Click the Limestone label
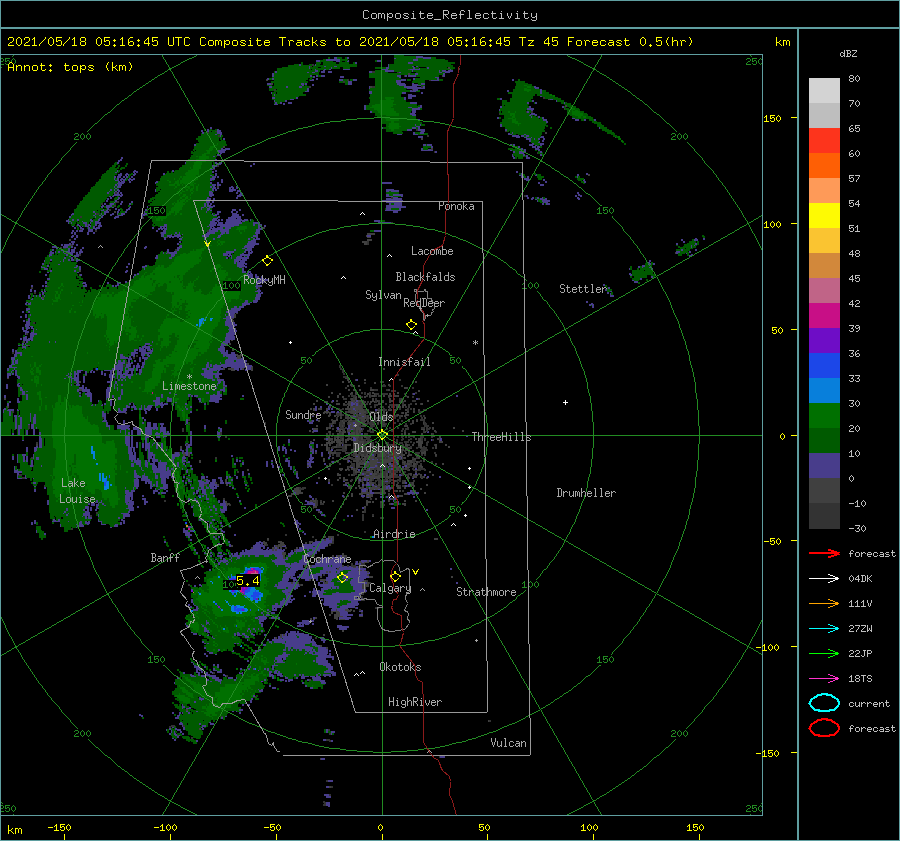The width and height of the screenshot is (900, 841). 189,386
